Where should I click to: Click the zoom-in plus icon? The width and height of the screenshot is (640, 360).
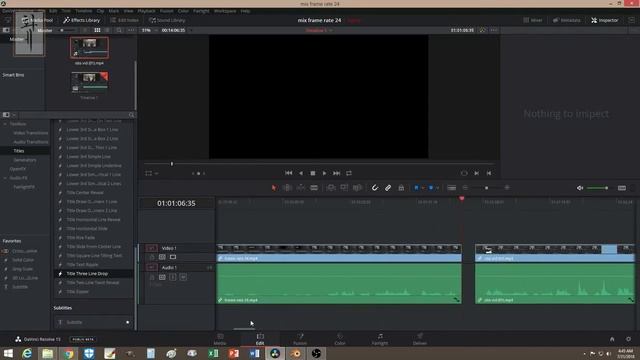point(507,187)
